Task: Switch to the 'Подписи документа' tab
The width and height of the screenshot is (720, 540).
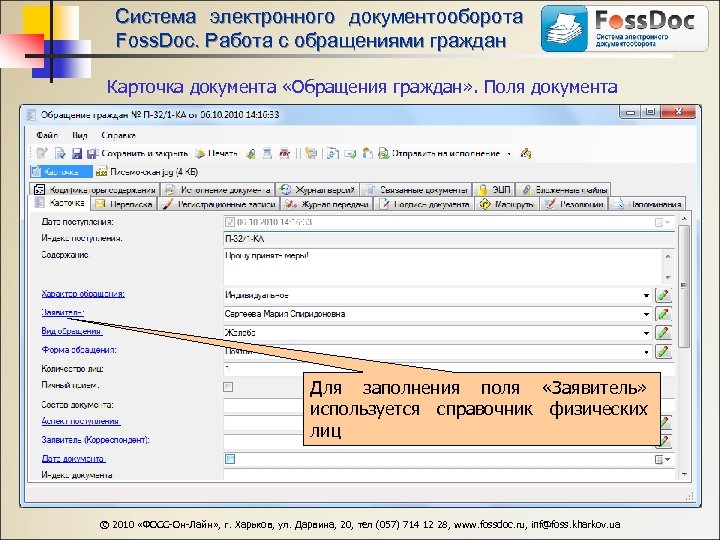Action: pyautogui.click(x=424, y=204)
